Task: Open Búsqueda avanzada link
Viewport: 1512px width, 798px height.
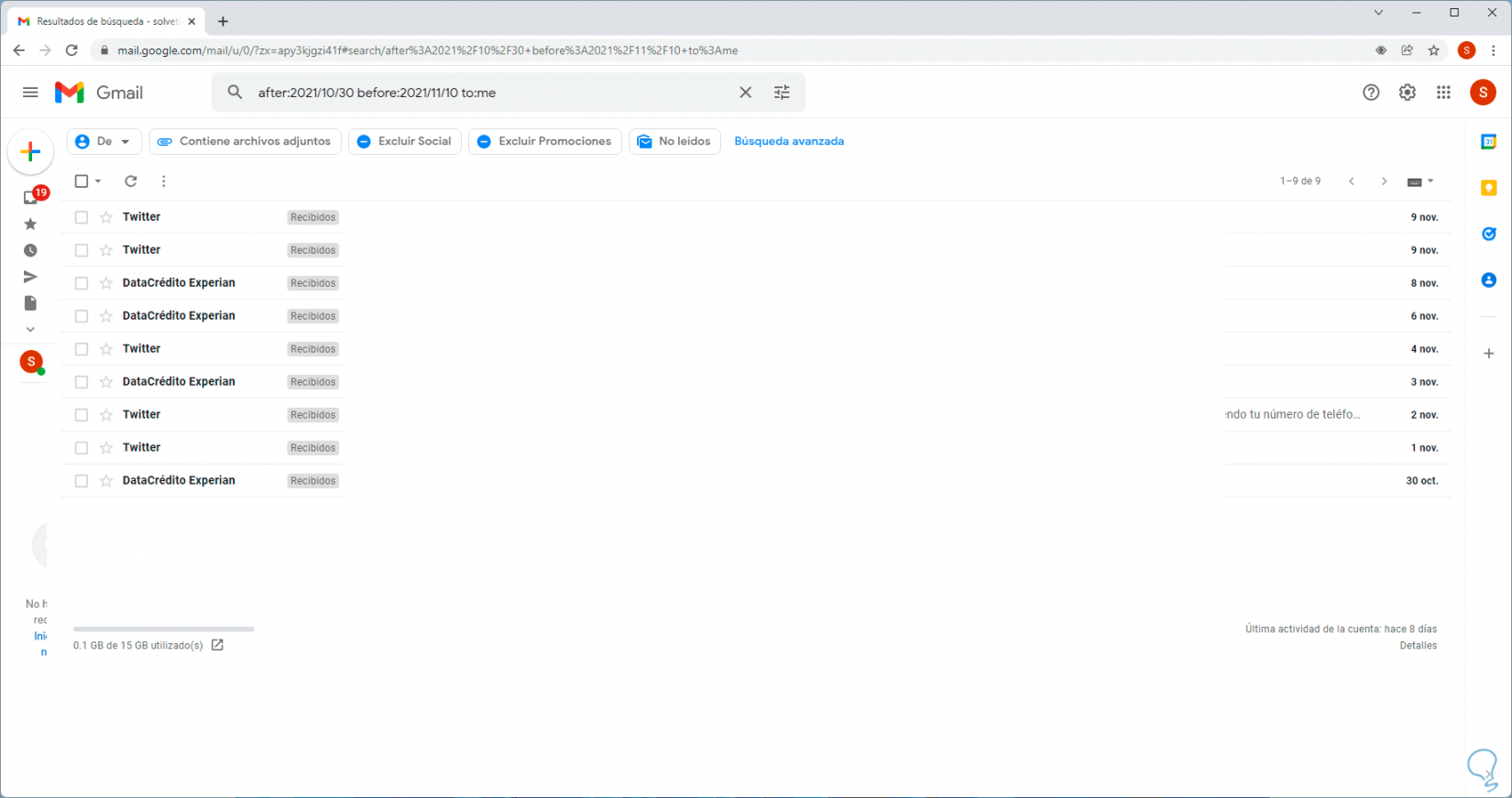Action: [x=789, y=141]
